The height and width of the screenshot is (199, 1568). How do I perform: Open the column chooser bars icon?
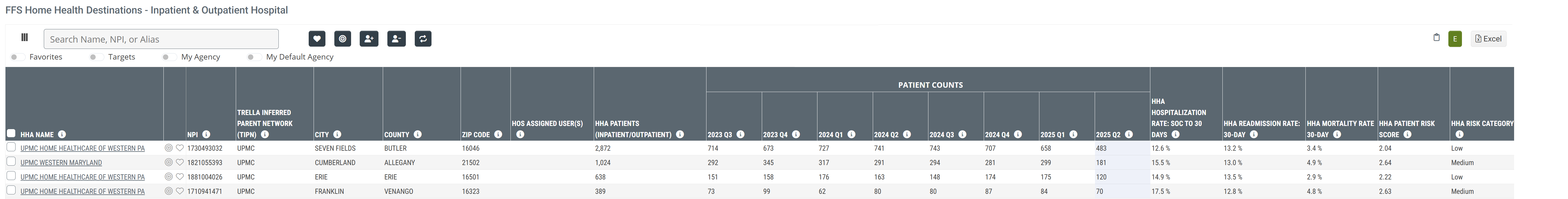pyautogui.click(x=24, y=38)
